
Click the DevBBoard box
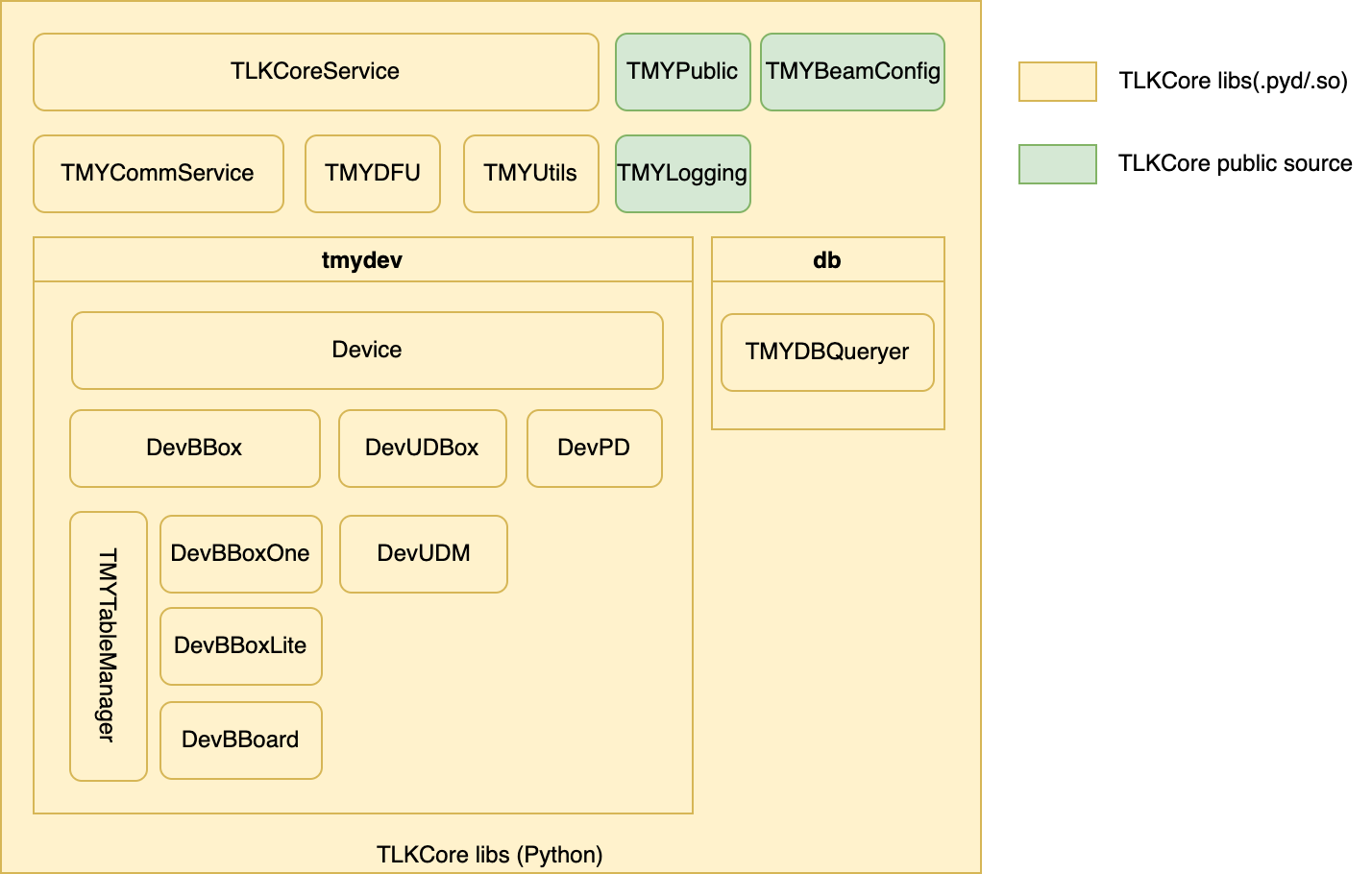click(x=241, y=740)
